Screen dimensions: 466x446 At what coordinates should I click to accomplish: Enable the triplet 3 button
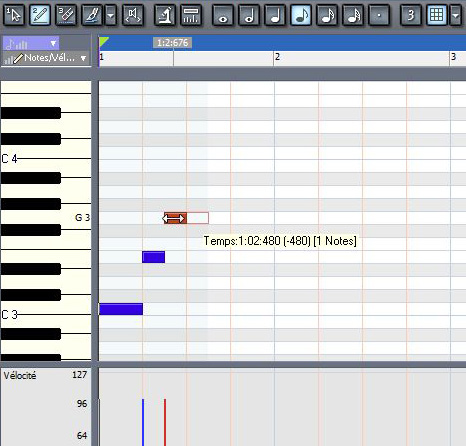click(x=411, y=15)
